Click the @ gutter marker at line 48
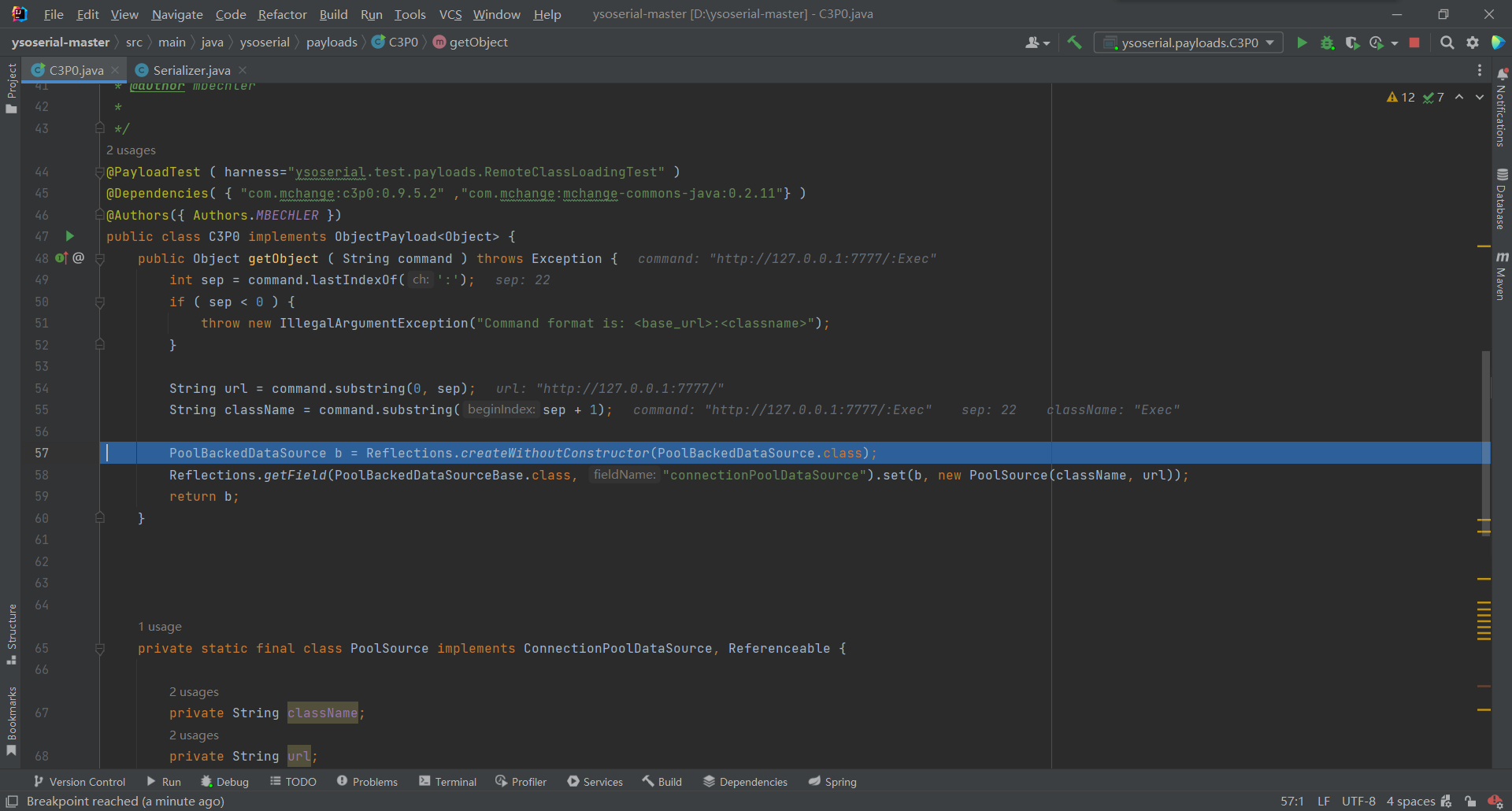The image size is (1512, 811). tap(78, 257)
